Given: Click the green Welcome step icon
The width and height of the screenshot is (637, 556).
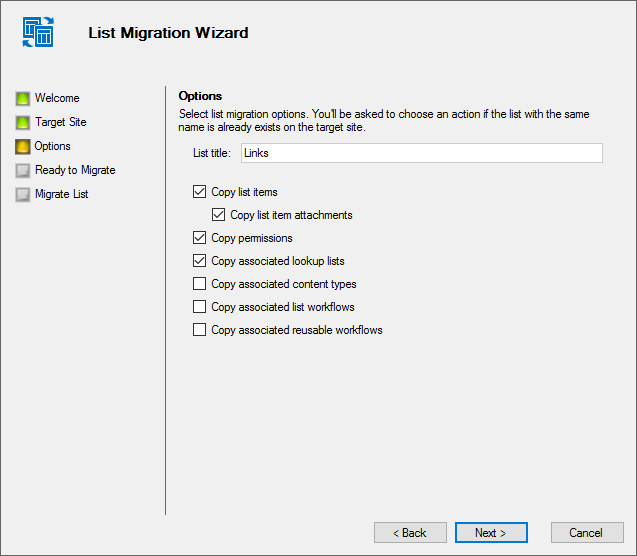Looking at the screenshot, I should (x=23, y=98).
